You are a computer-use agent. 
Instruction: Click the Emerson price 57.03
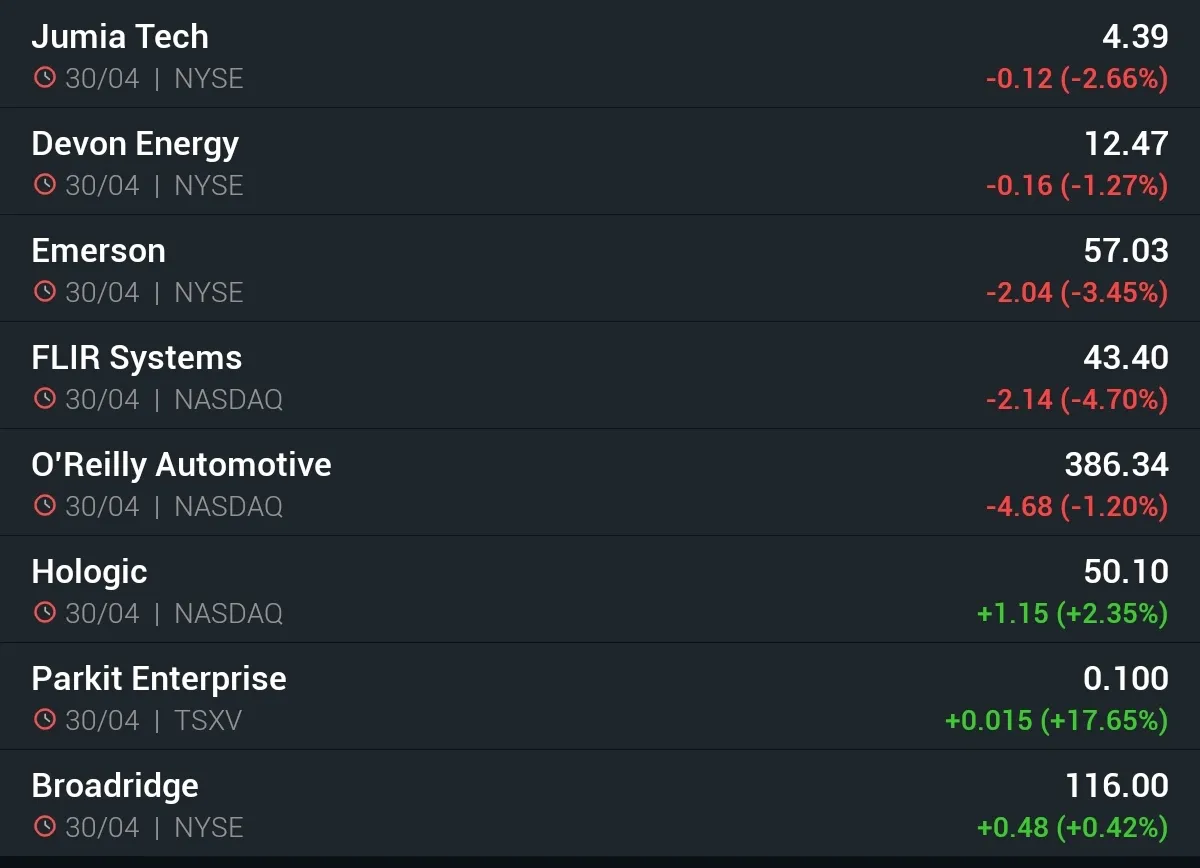[1126, 250]
